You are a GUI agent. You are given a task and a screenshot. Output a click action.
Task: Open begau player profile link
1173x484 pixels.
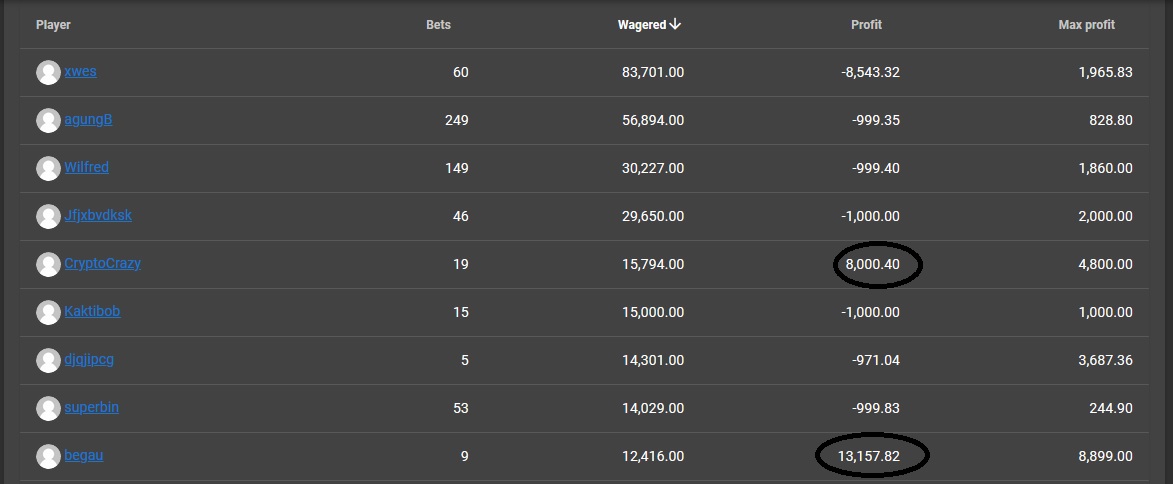(84, 455)
